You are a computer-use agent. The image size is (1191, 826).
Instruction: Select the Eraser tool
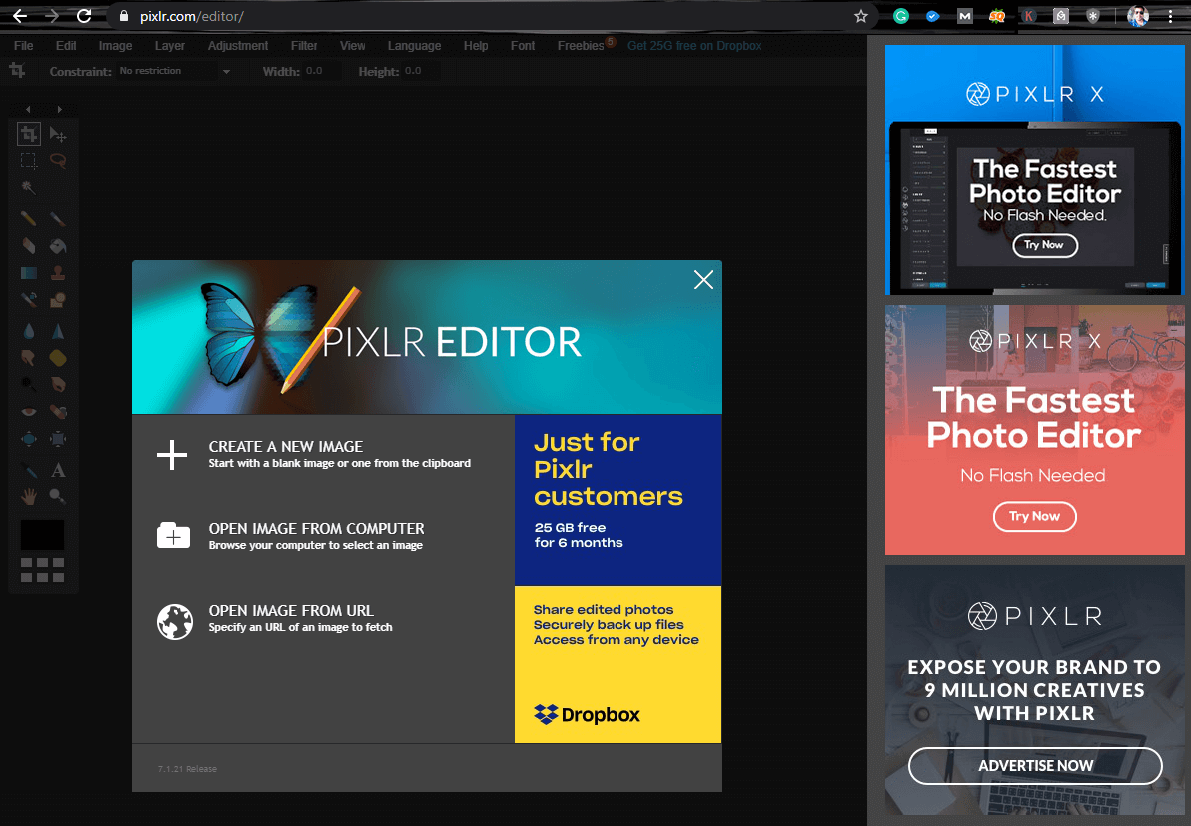[28, 245]
